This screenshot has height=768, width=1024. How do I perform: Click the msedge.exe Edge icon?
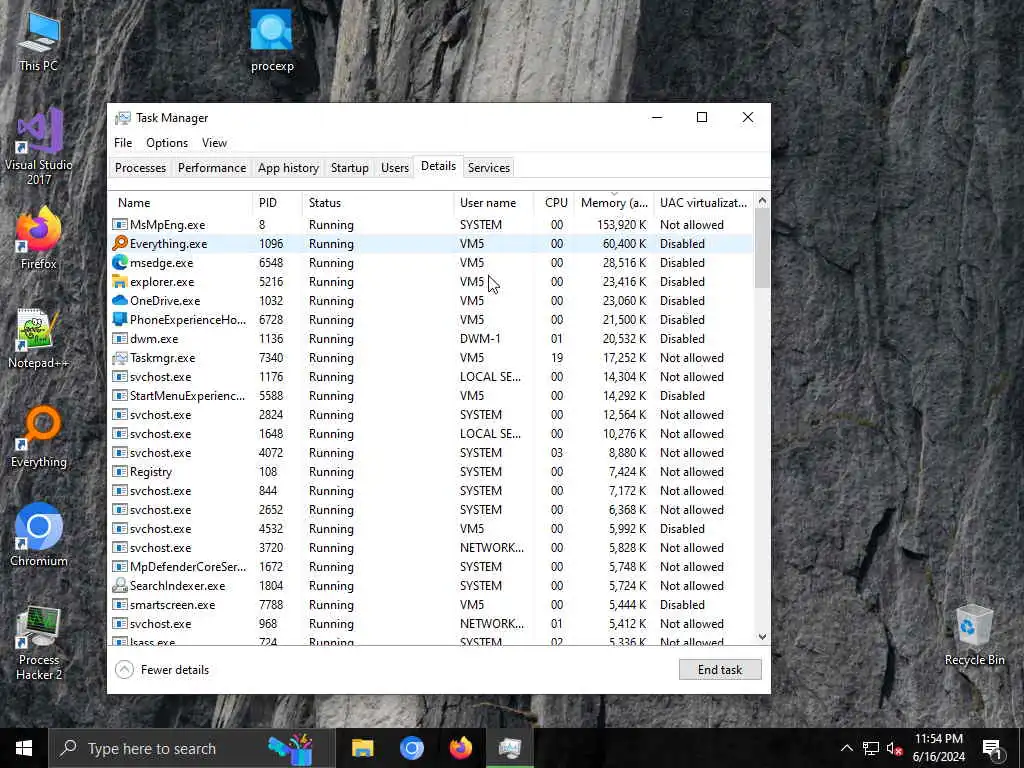(120, 263)
